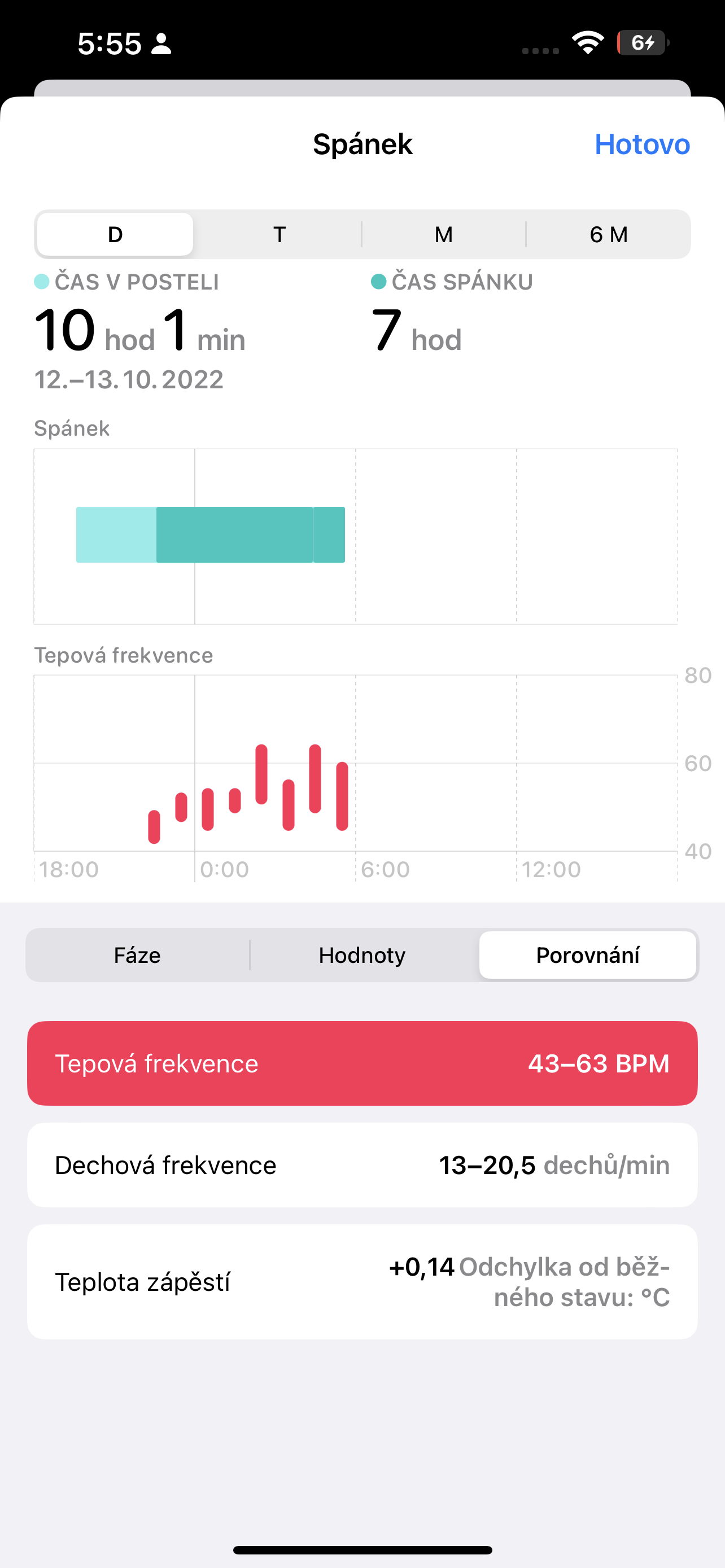
Task: Tap the Hotovo done button
Action: [641, 144]
